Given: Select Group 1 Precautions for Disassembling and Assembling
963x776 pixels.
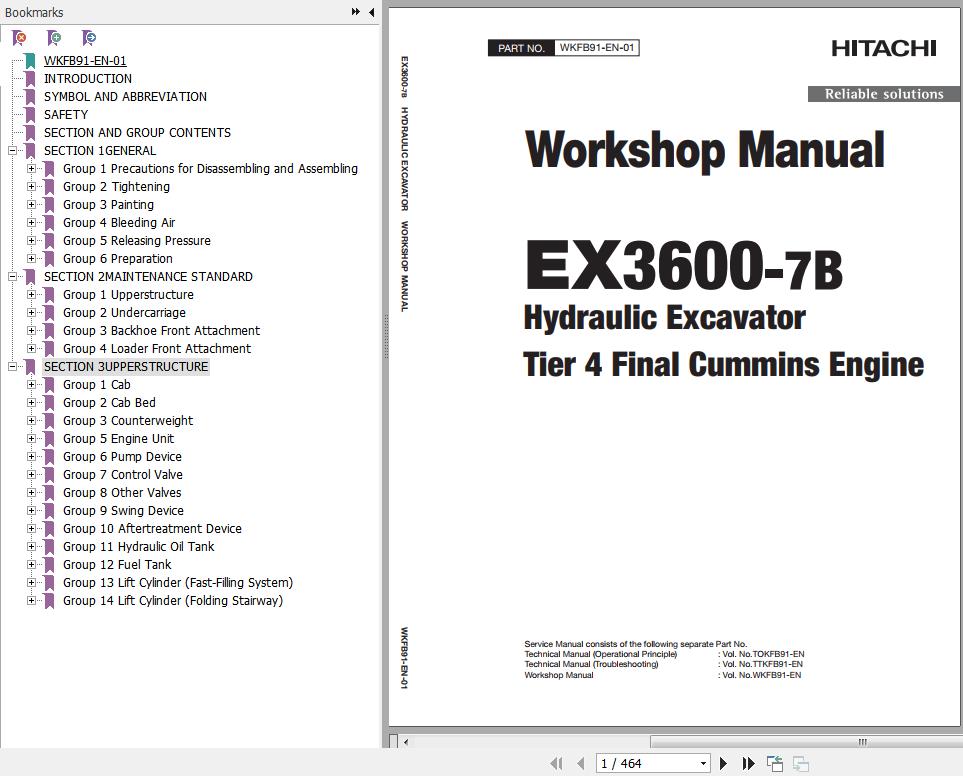Looking at the screenshot, I should pyautogui.click(x=210, y=169).
